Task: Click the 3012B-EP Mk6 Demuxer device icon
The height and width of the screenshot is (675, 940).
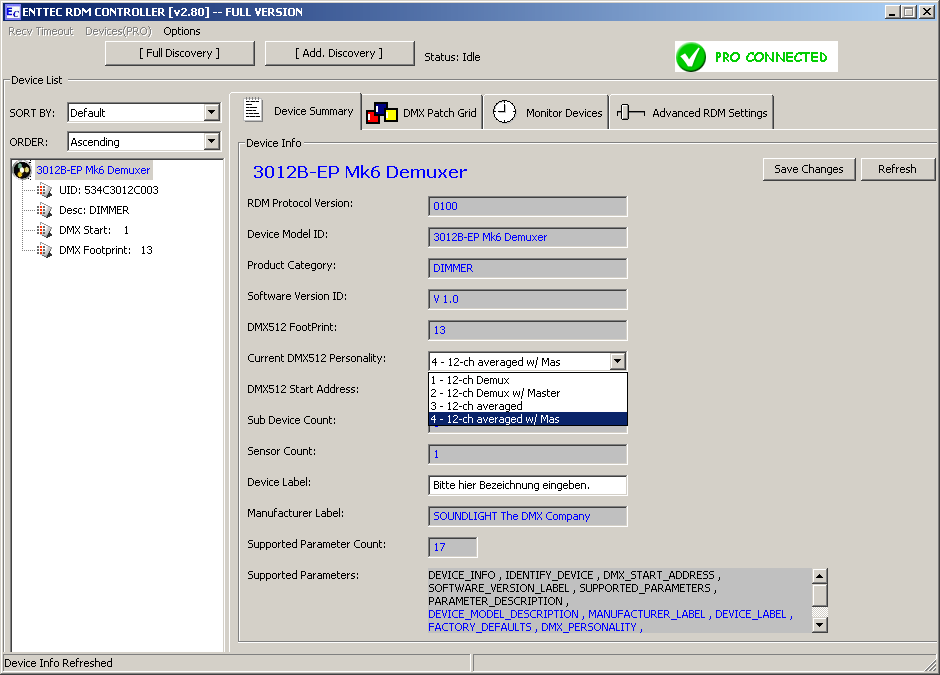Action: 22,170
